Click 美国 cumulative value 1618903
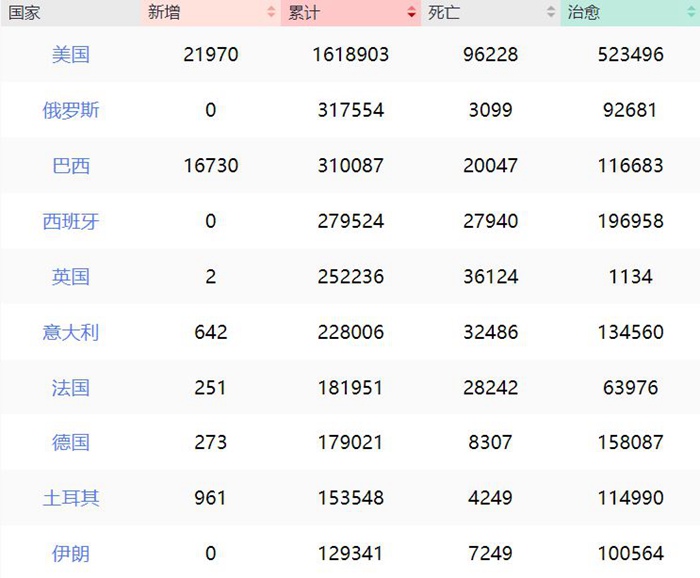The width and height of the screenshot is (700, 578). pos(350,55)
